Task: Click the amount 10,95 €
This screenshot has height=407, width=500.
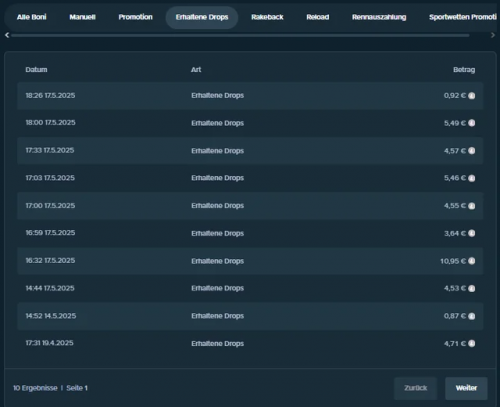Action: (x=453, y=261)
